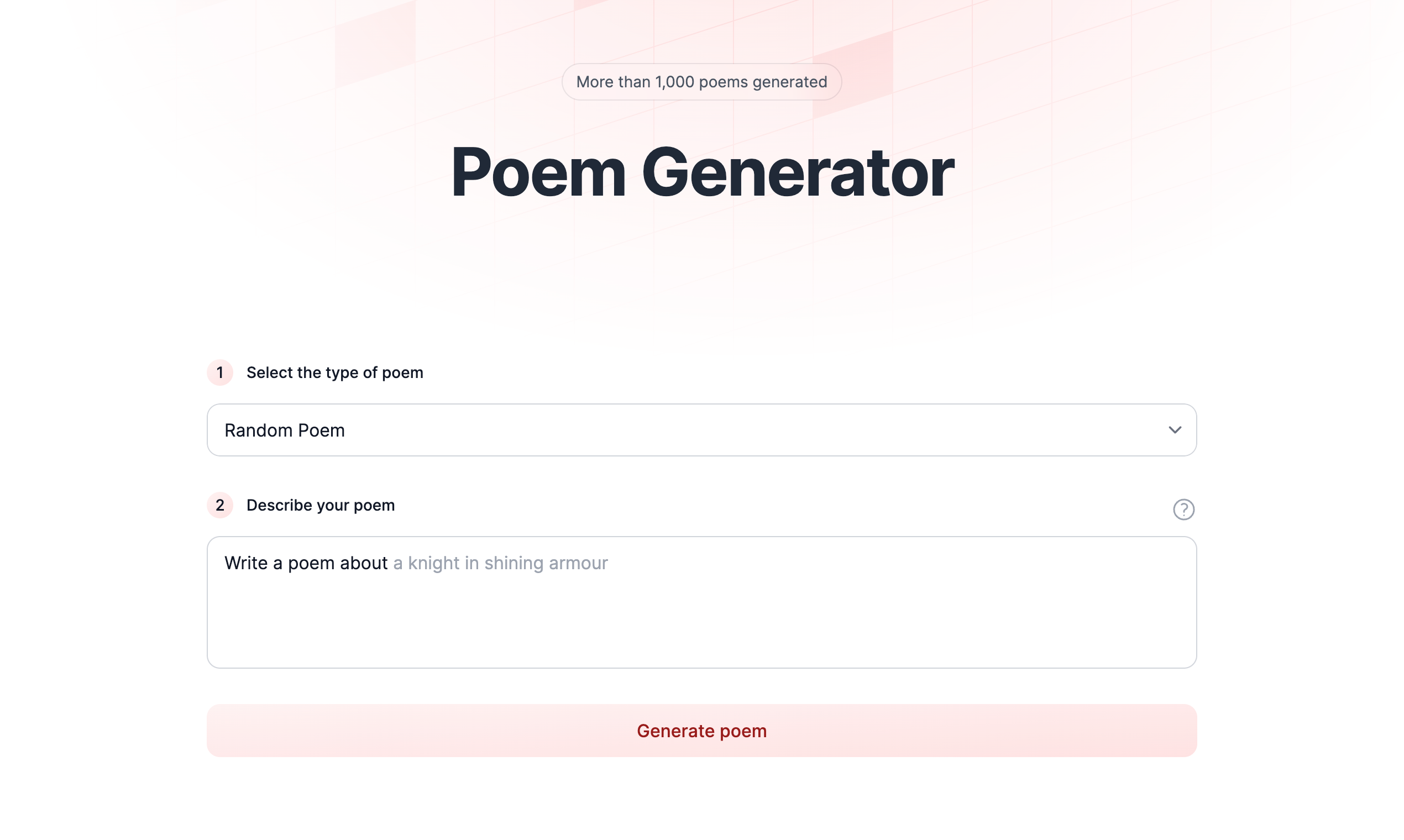Image resolution: width=1404 pixels, height=840 pixels.
Task: Click the currently selected Random Poem option
Action: [x=285, y=430]
